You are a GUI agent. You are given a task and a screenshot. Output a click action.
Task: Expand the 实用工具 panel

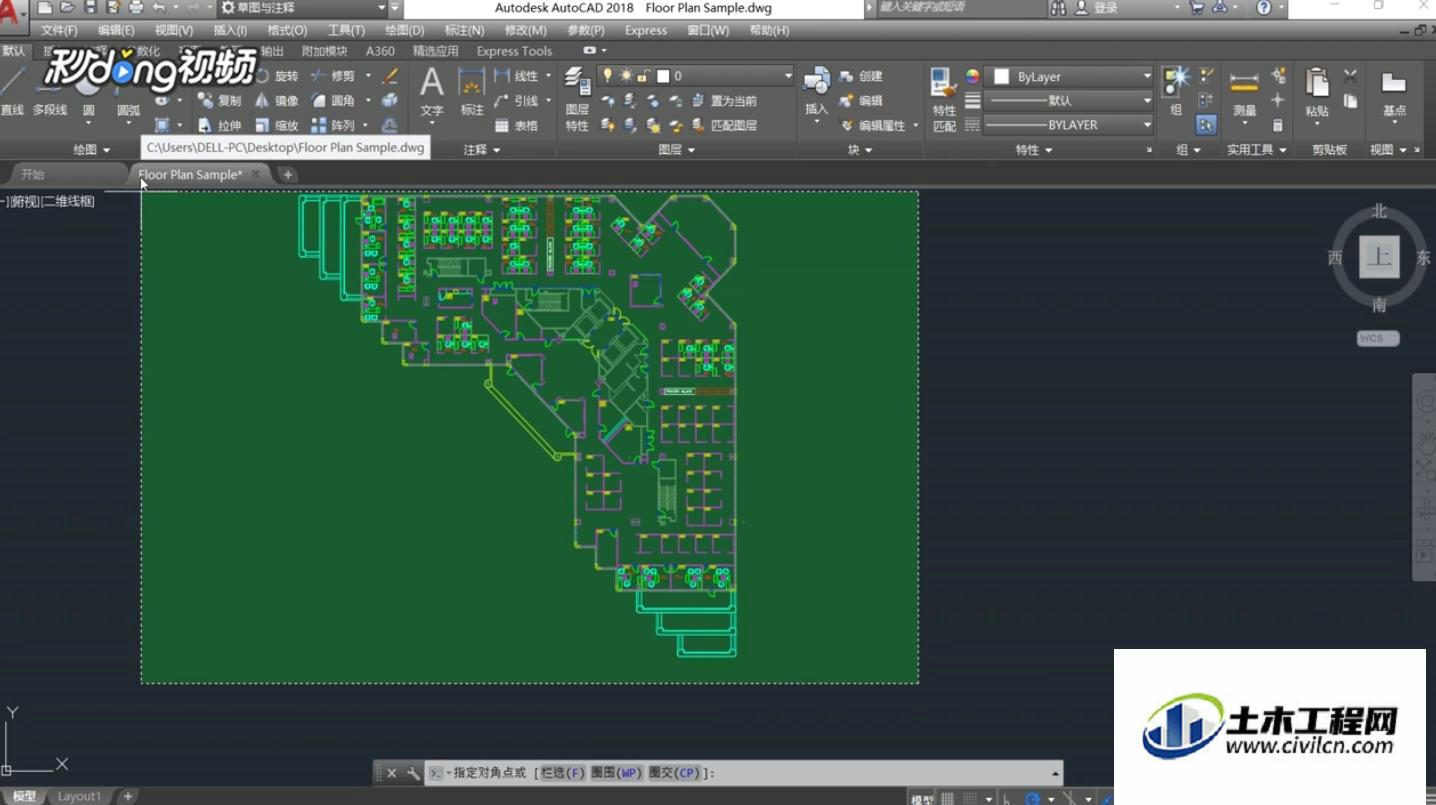coord(1257,150)
